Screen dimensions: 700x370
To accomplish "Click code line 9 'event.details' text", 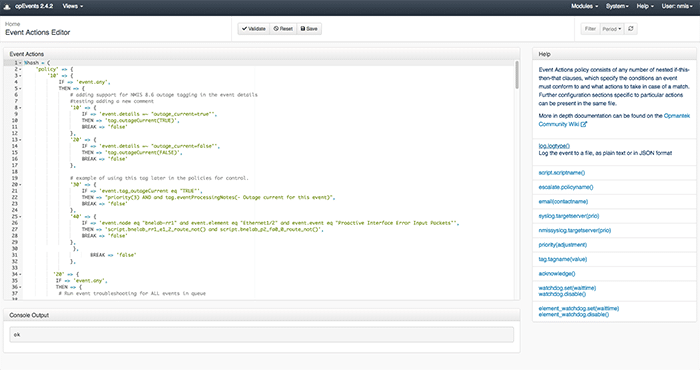I will [158, 114].
